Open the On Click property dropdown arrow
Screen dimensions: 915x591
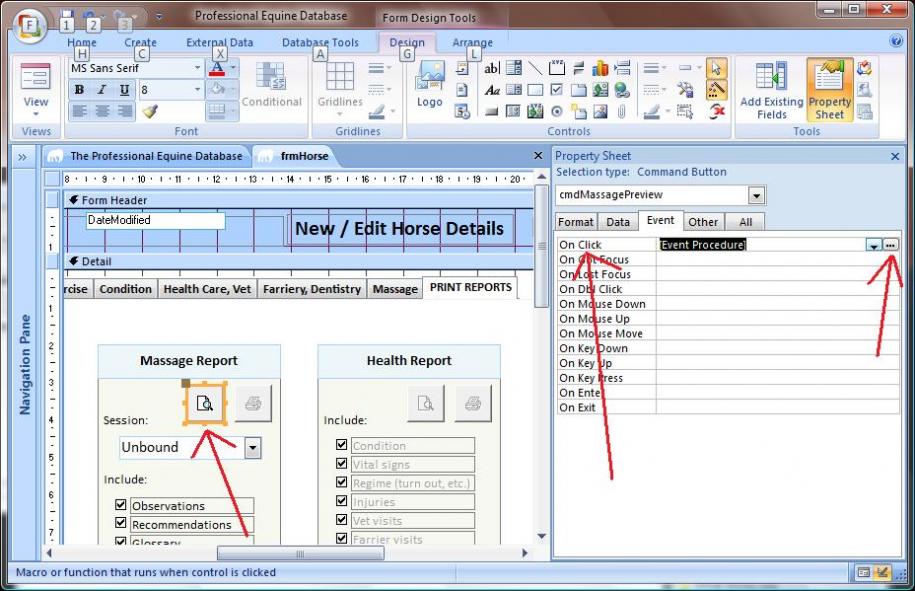point(874,245)
